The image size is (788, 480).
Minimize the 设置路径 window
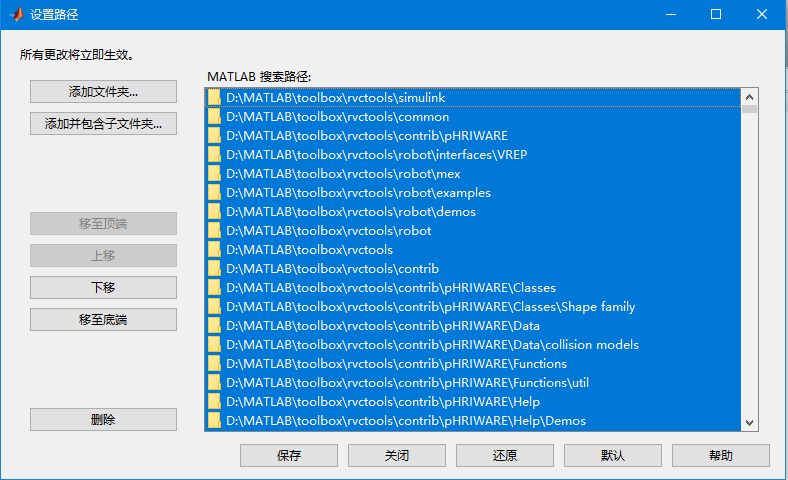coord(671,14)
